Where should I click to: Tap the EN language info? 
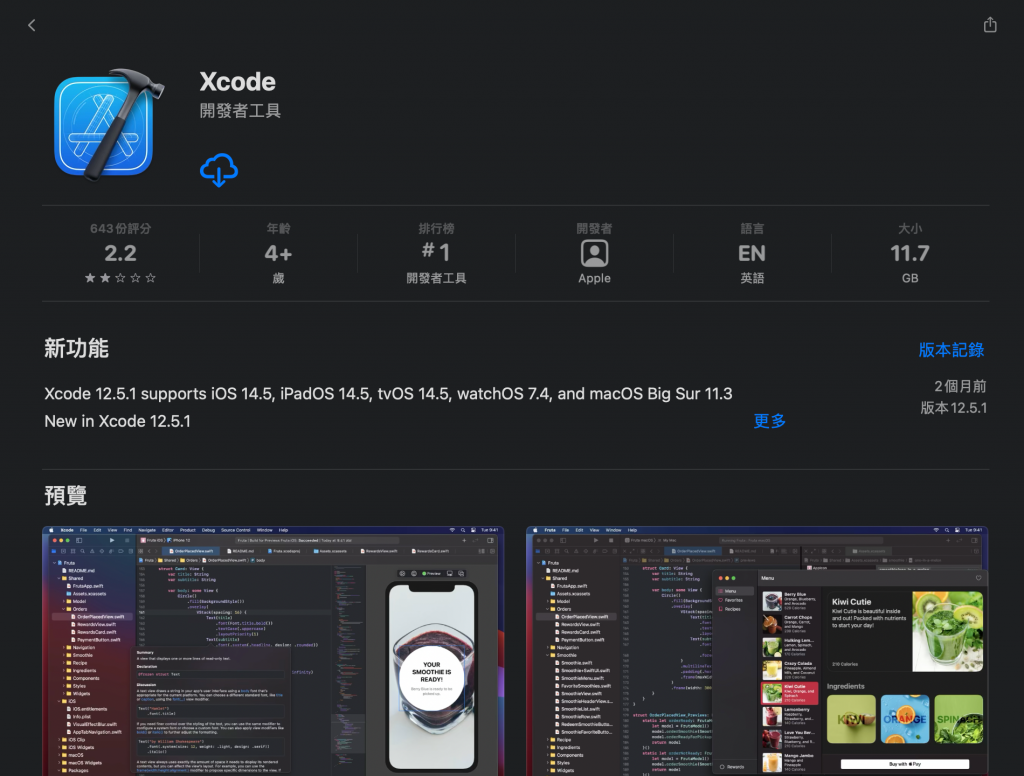(752, 253)
